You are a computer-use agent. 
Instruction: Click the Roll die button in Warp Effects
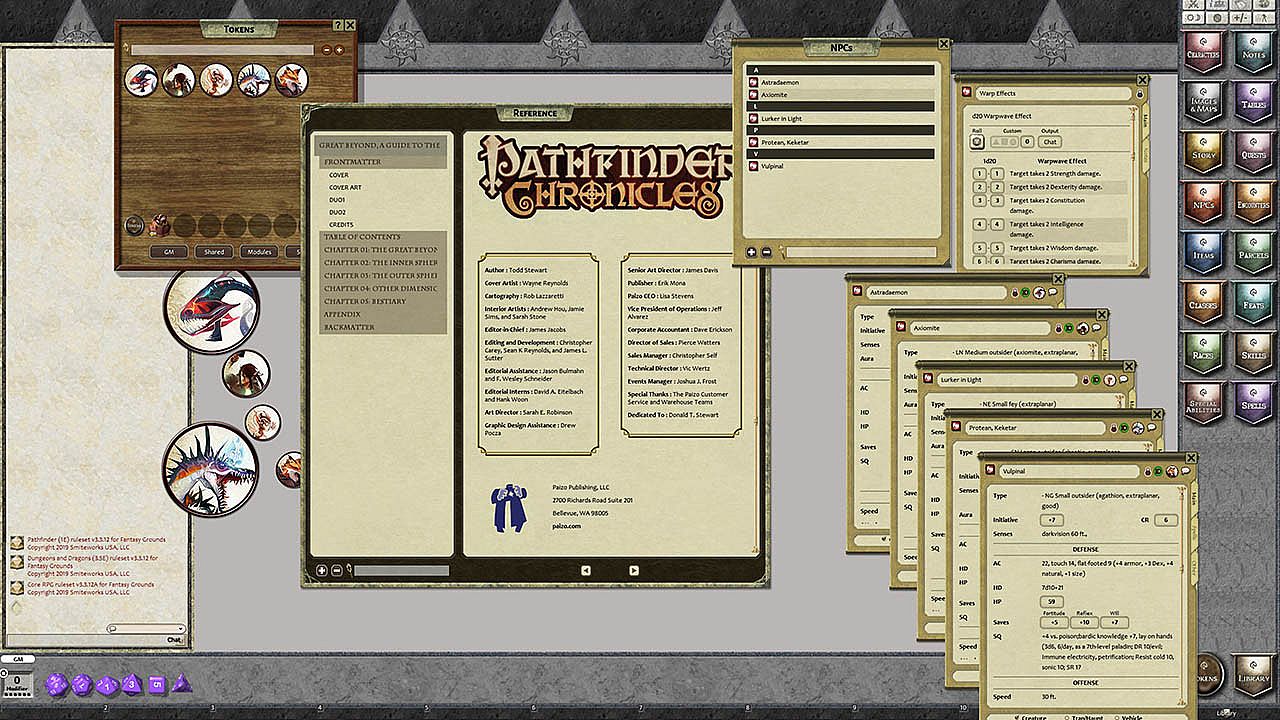977,141
